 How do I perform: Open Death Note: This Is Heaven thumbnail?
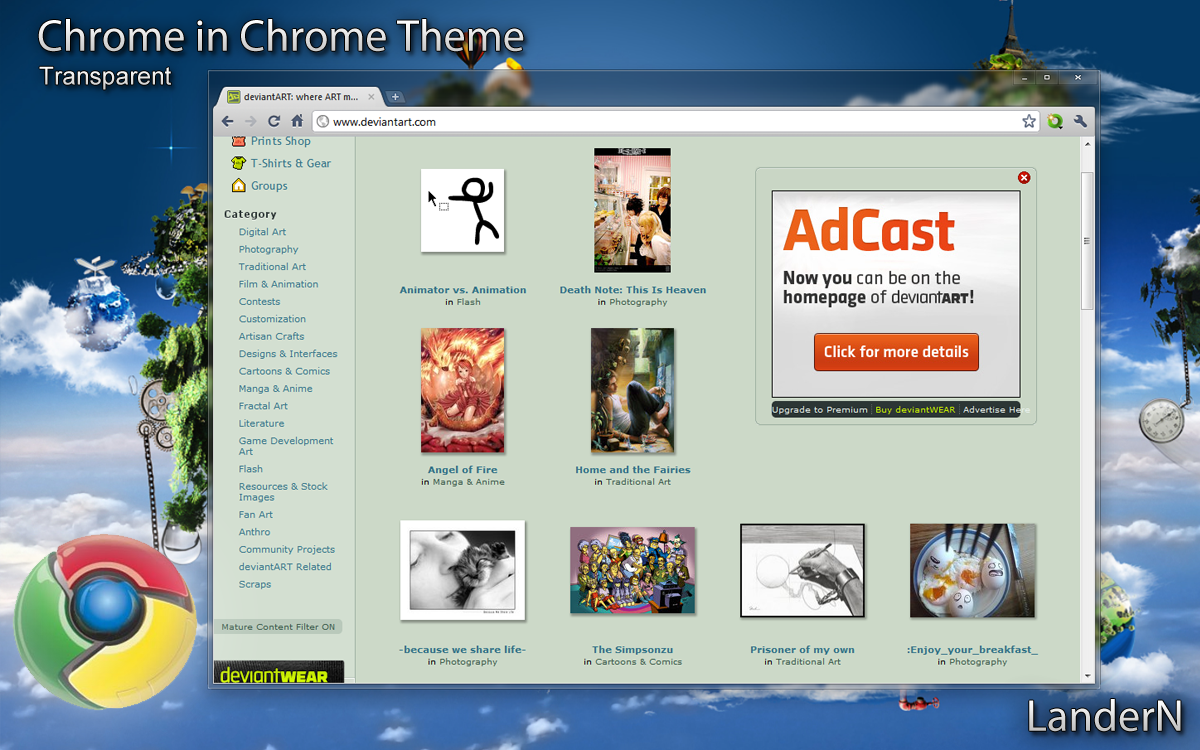[632, 210]
